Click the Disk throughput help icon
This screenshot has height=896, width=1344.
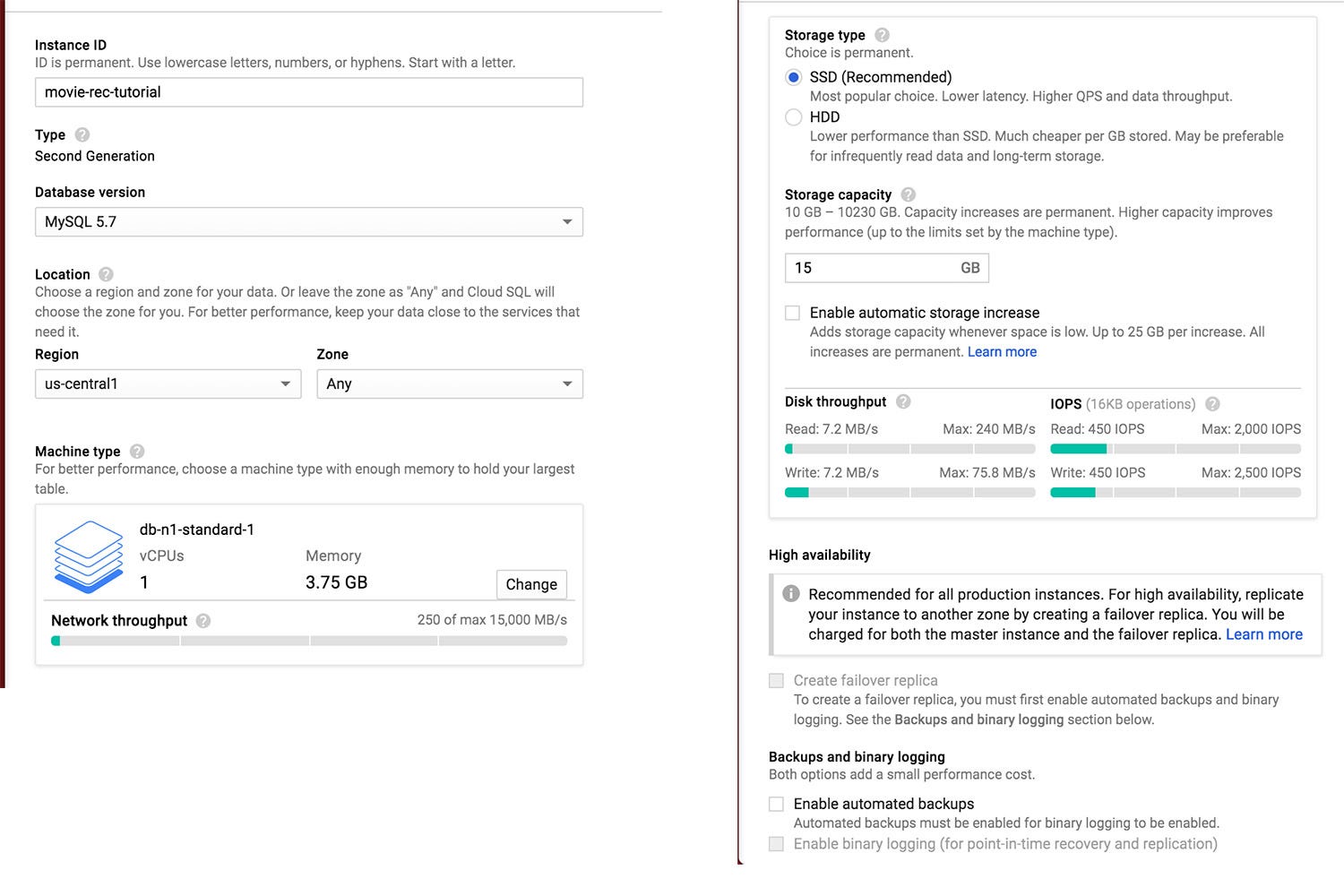click(x=903, y=401)
